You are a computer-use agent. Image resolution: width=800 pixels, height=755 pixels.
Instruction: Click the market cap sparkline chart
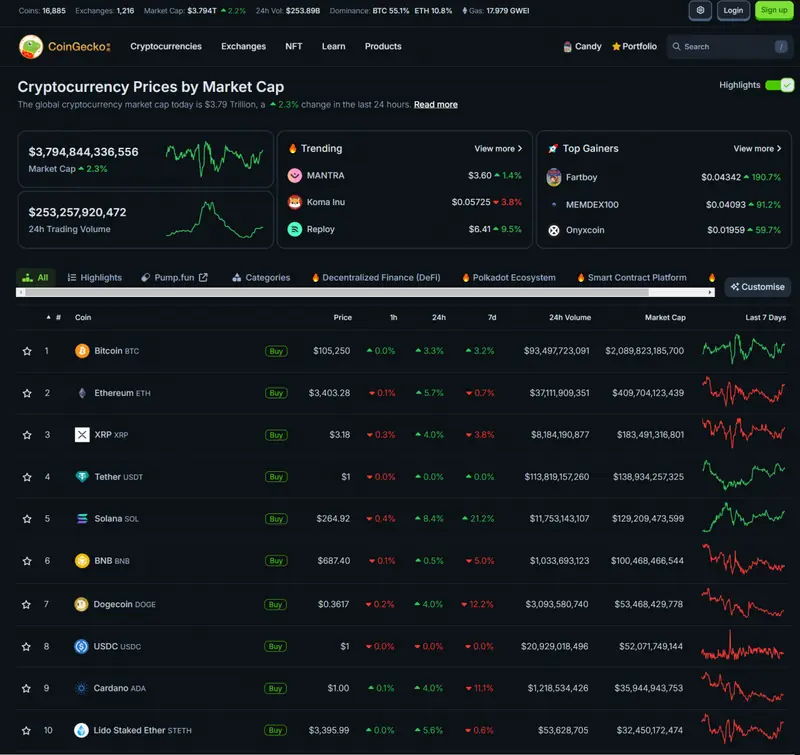click(214, 158)
